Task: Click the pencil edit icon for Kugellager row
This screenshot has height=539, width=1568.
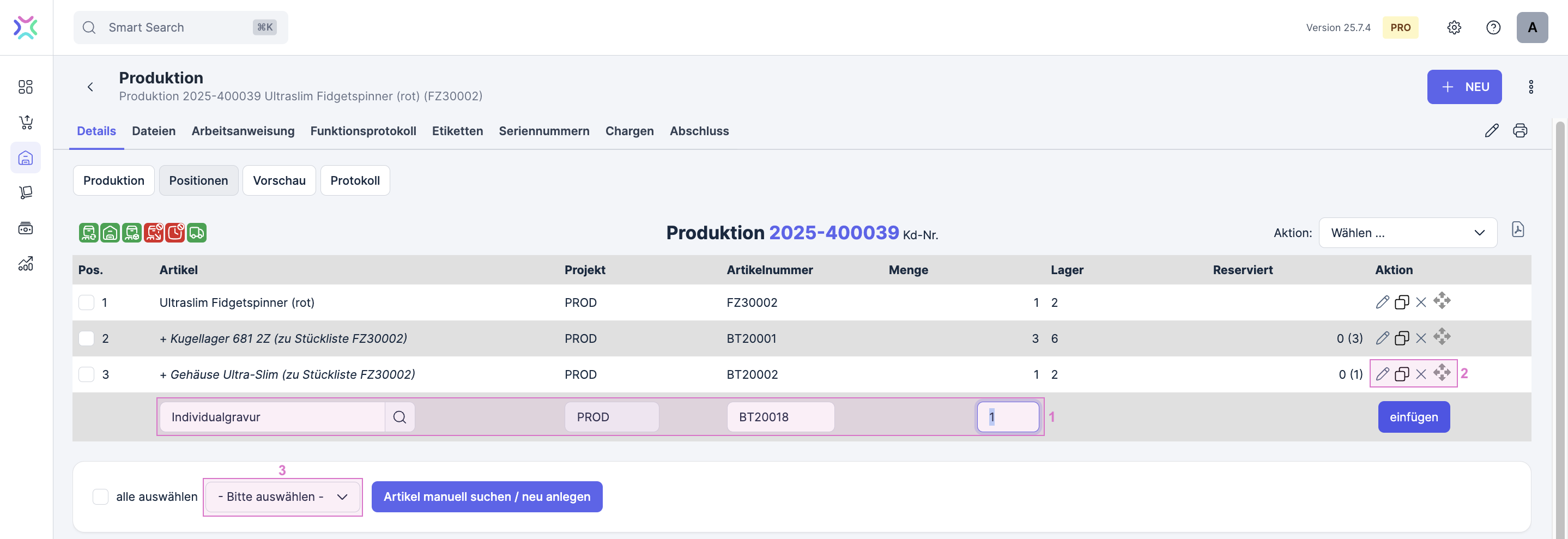Action: [x=1382, y=338]
